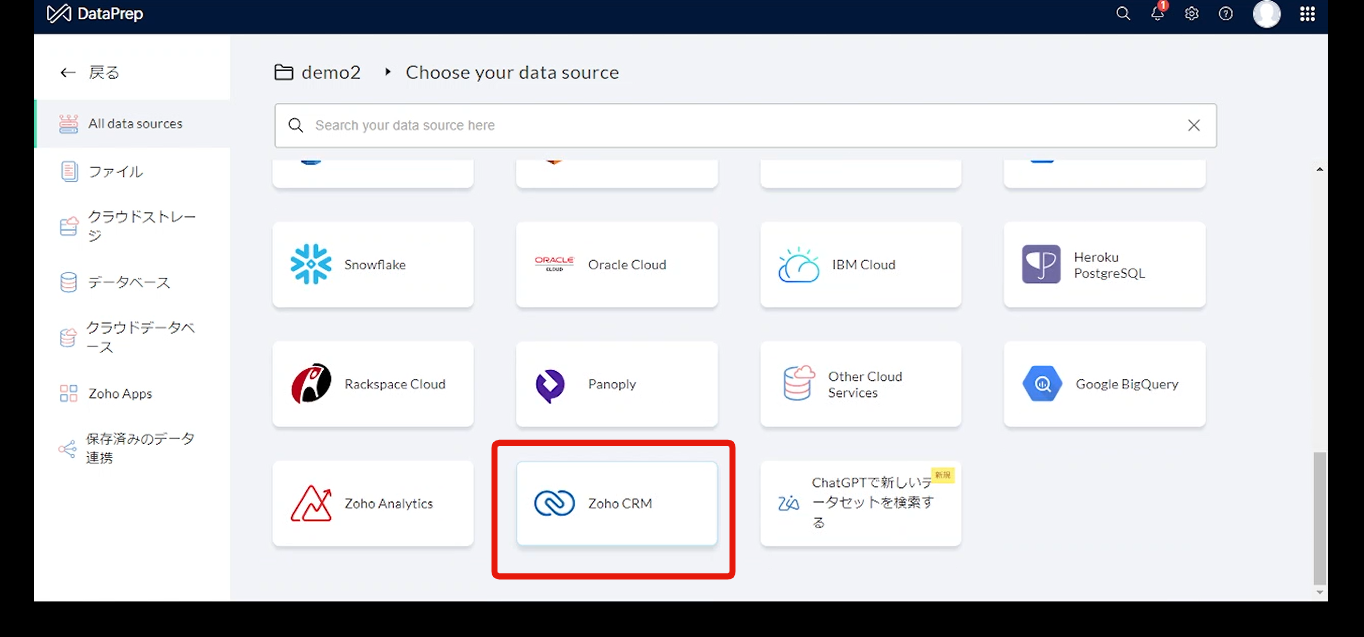Screen dimensions: 1364x637
Task: Click the search field magnifier icon
Action: (x=295, y=125)
